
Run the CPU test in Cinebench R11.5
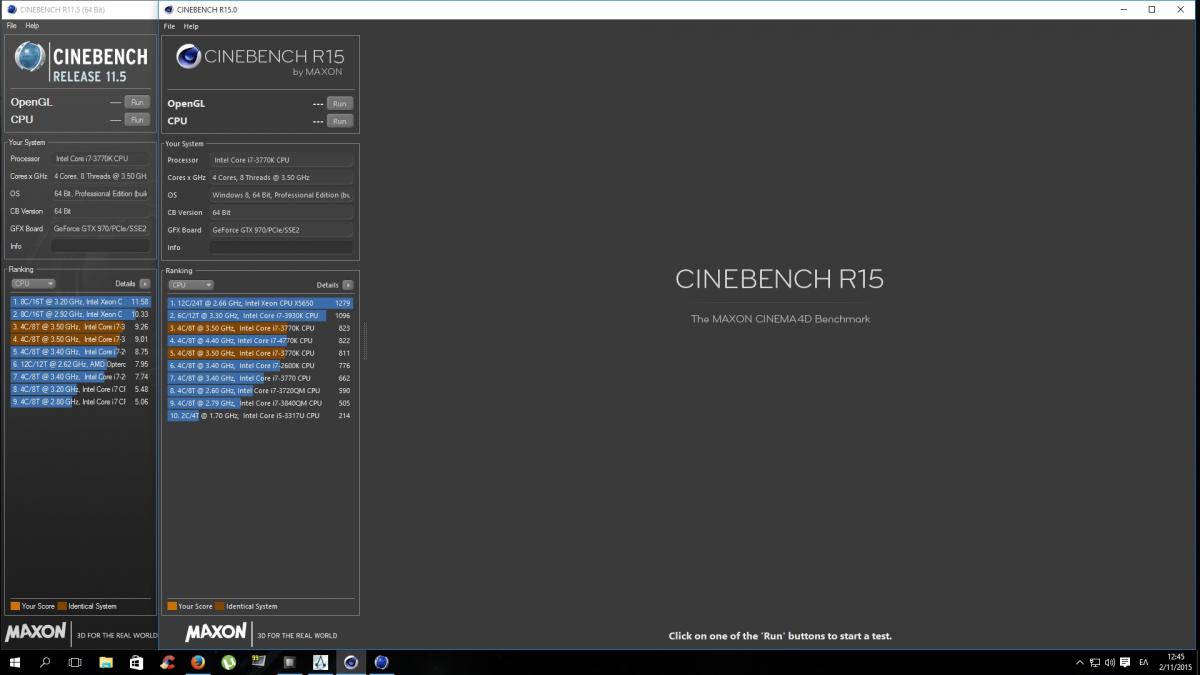coord(137,119)
